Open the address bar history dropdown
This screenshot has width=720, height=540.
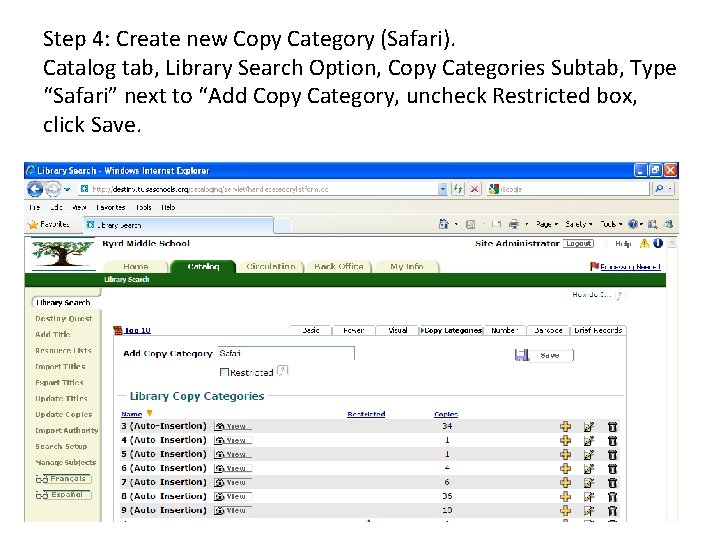[442, 189]
